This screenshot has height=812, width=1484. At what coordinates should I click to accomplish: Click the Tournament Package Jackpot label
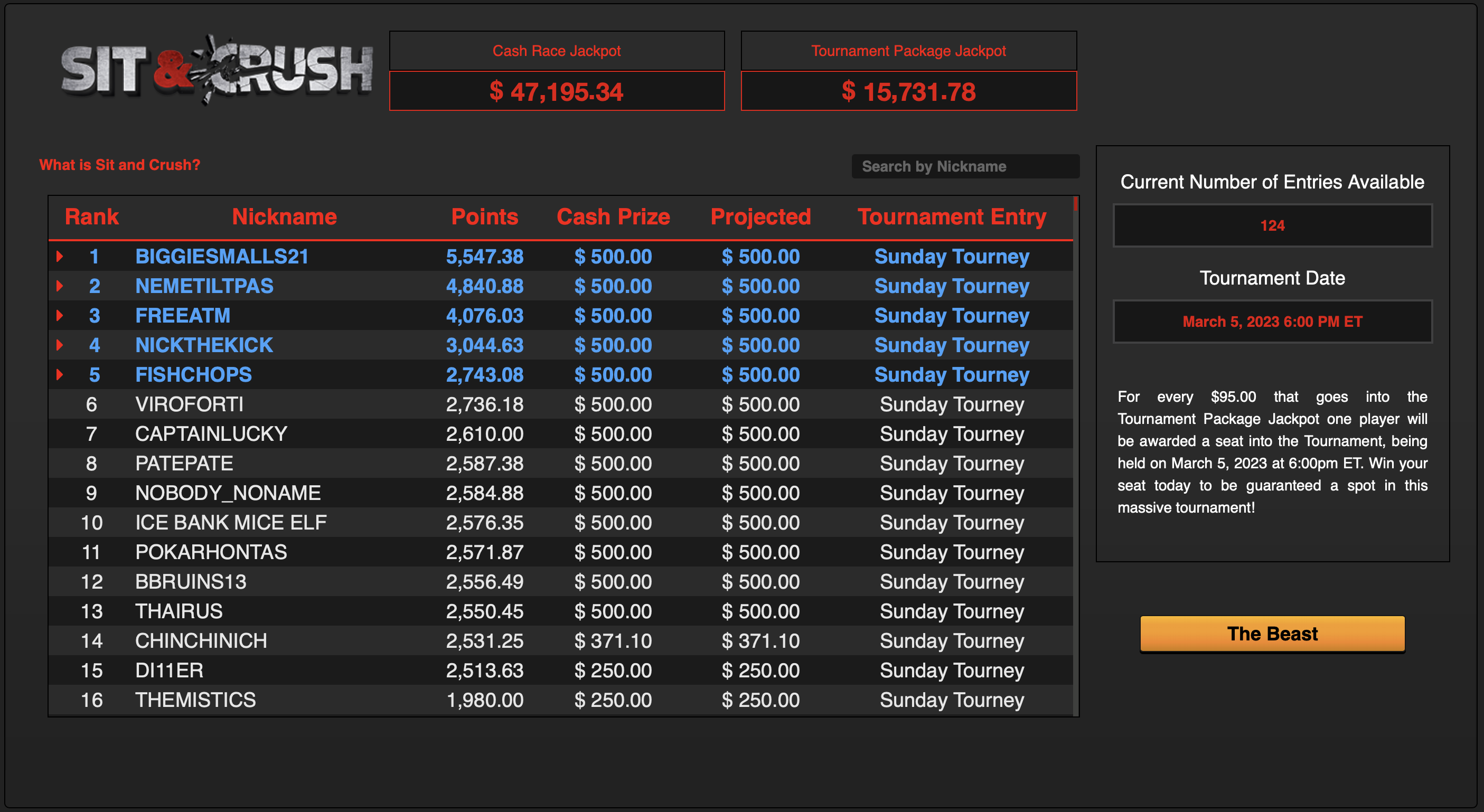908,51
